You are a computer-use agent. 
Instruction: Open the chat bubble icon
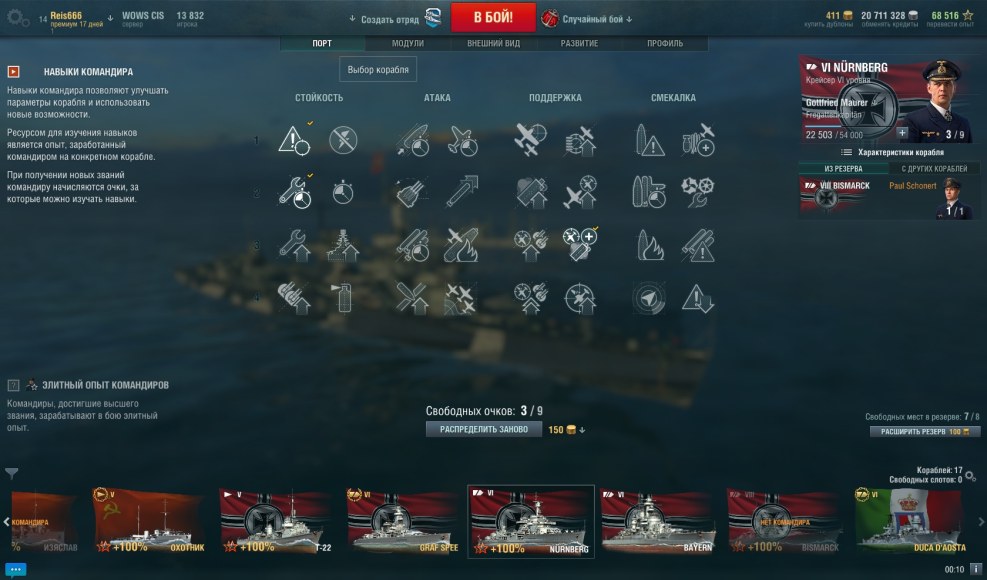point(15,569)
